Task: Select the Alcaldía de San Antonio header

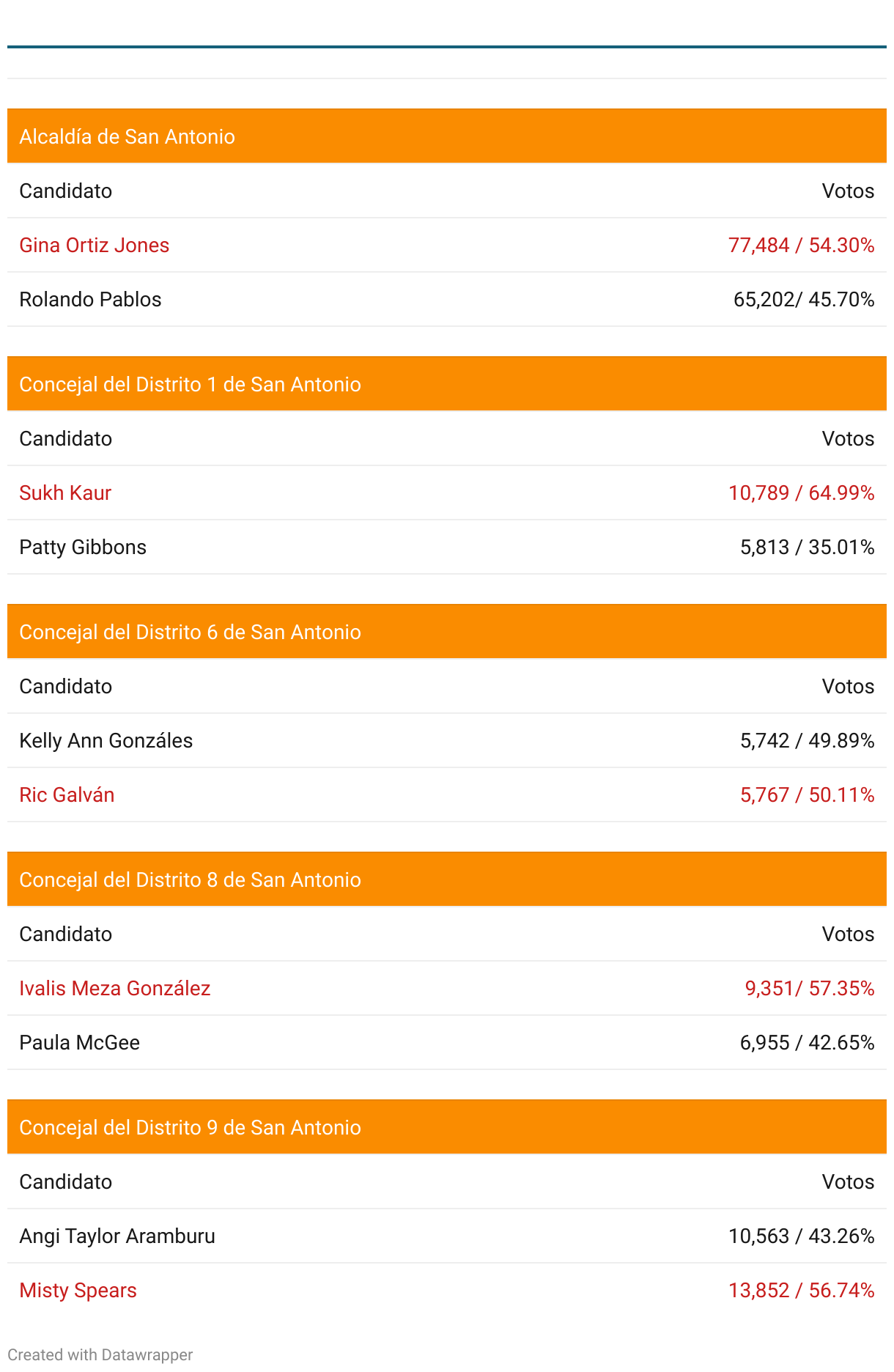Action: 447,136
